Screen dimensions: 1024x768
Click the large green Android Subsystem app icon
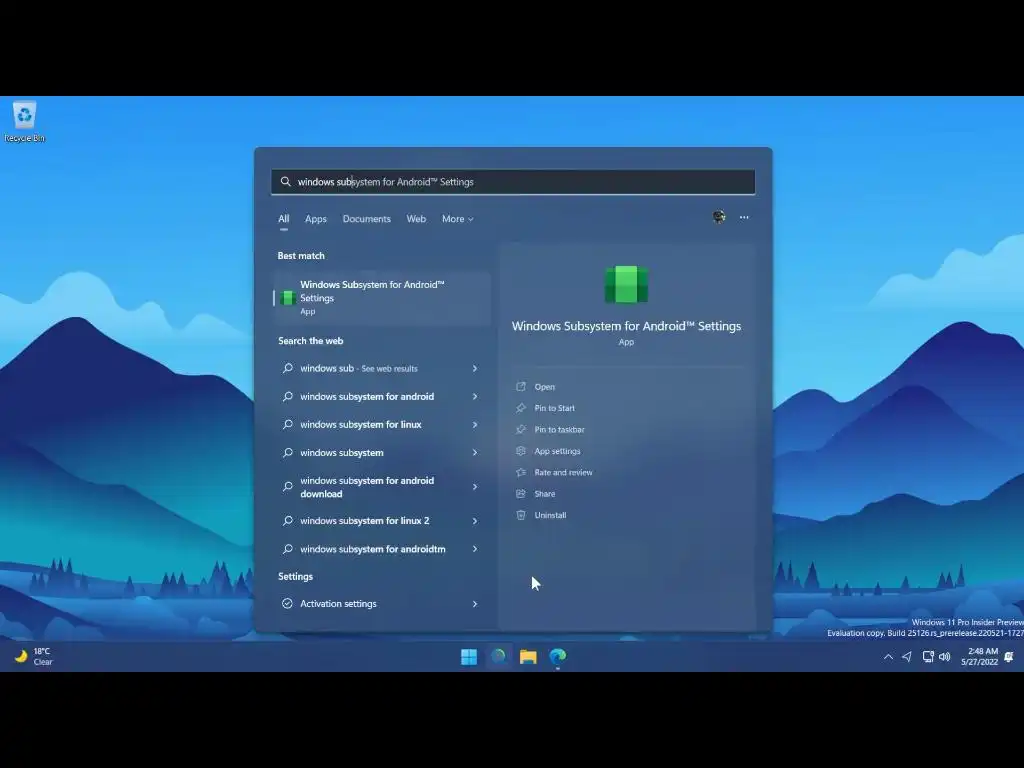[x=626, y=284]
